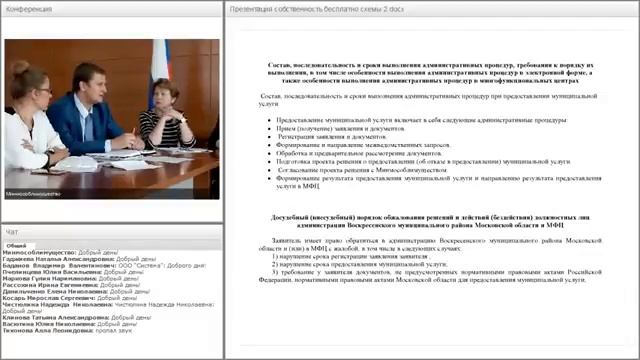640x360 pixels.
Task: Select chat message from Минмособлимущество
Action: [60, 253]
